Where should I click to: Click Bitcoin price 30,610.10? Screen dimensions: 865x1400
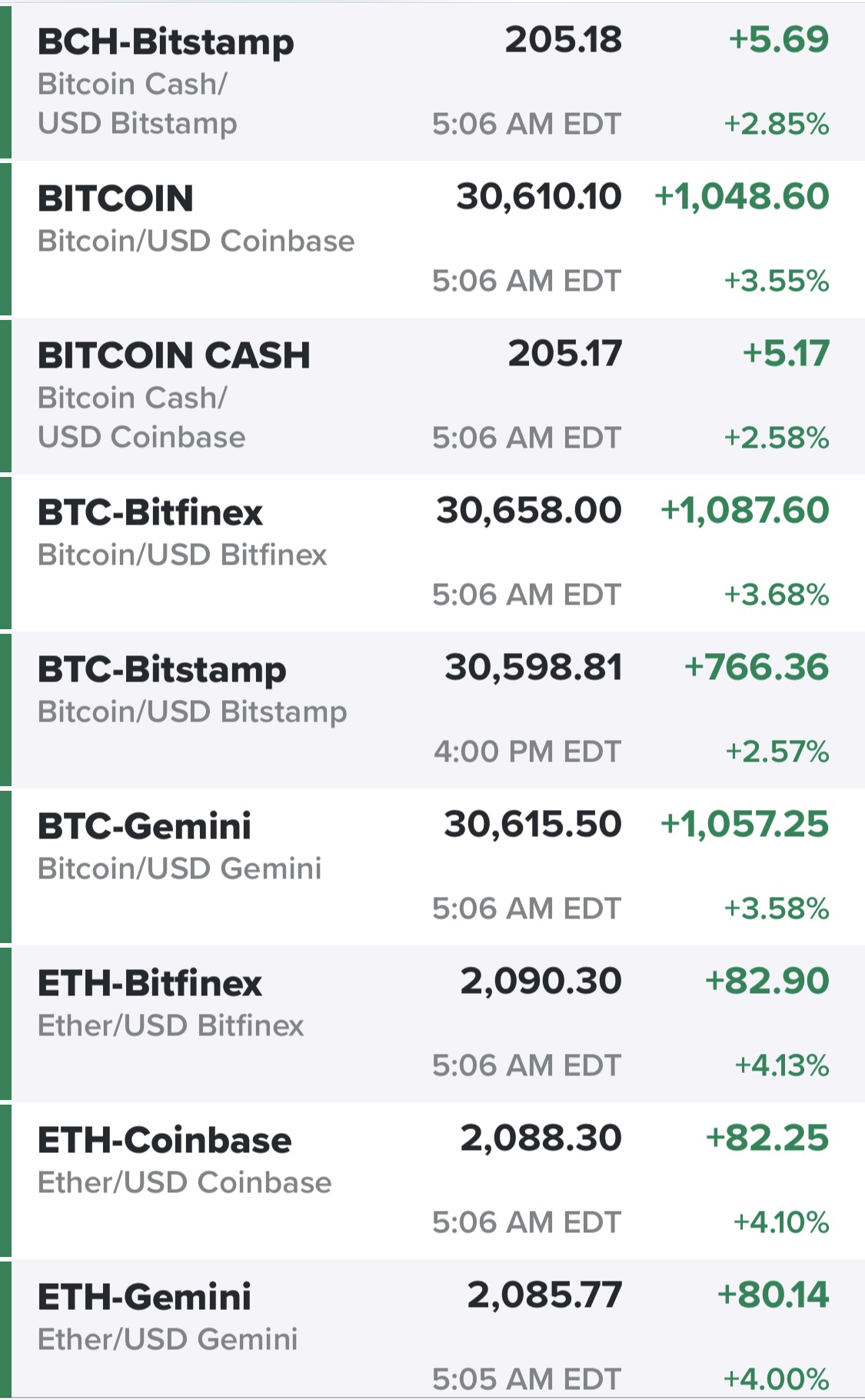coord(539,197)
